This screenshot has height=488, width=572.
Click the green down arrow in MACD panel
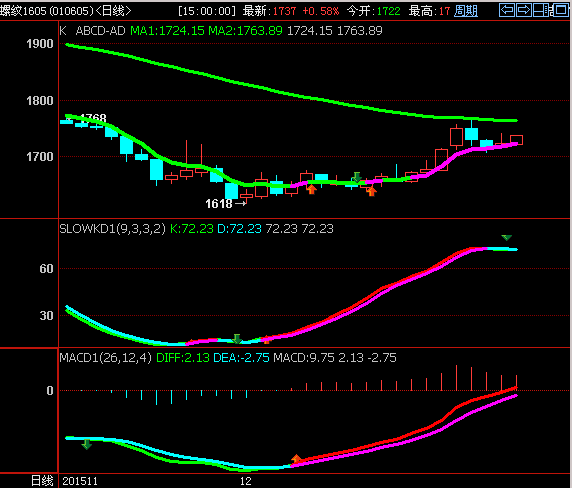86,444
